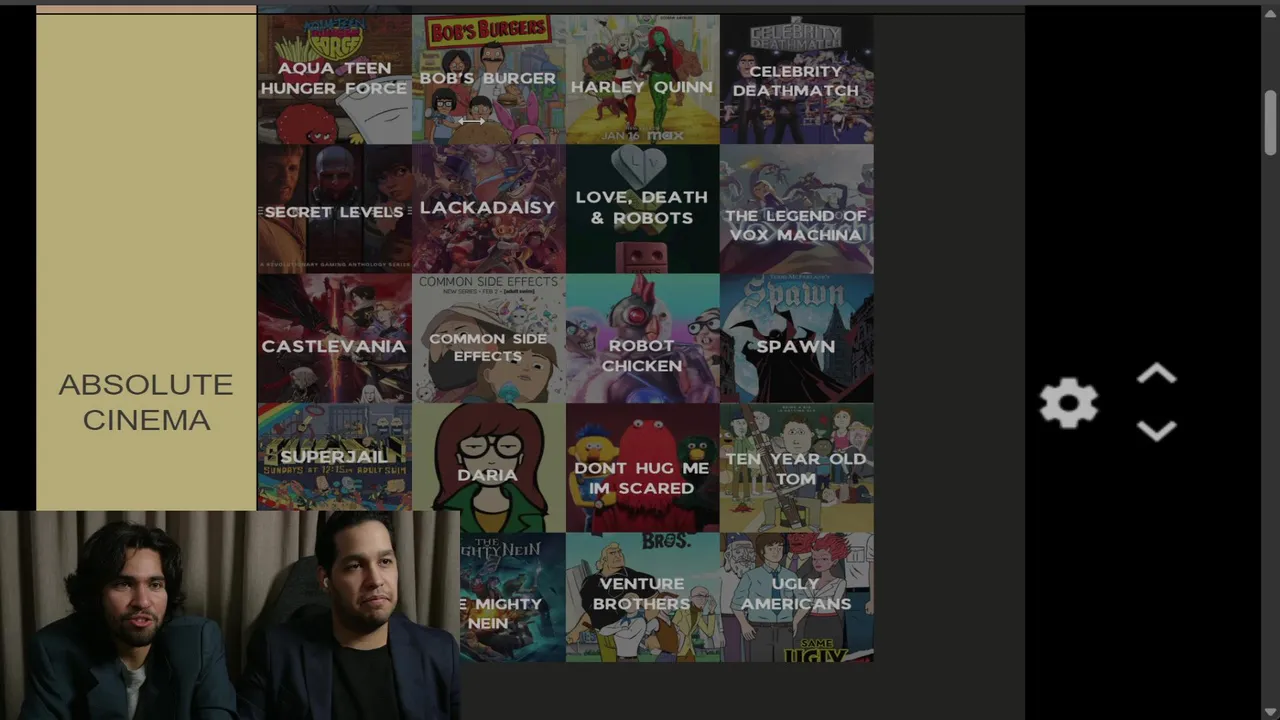Select the Love, Death & Robots tile
The image size is (1280, 720).
(642, 209)
